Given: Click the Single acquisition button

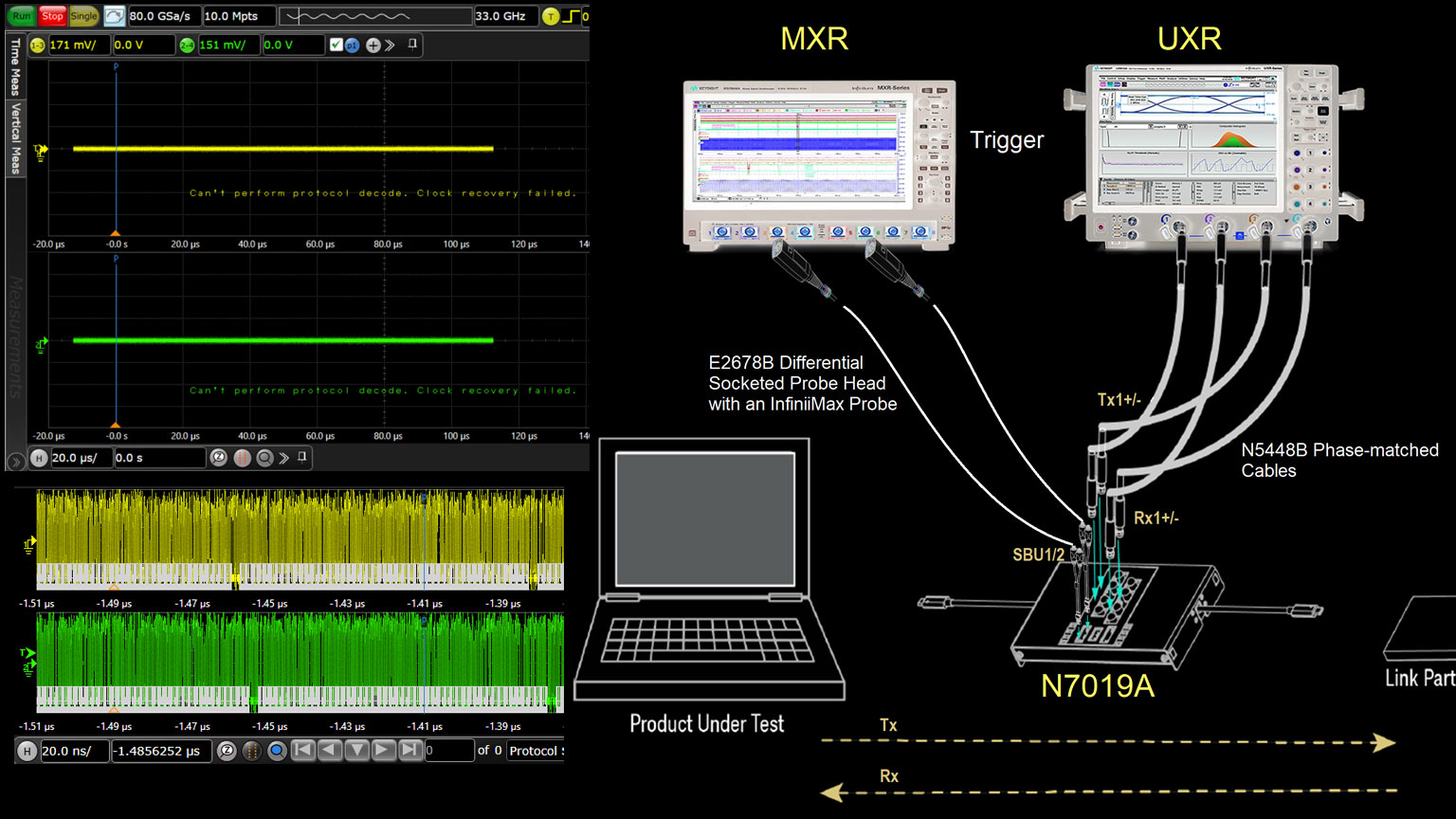Looking at the screenshot, I should coord(83,16).
